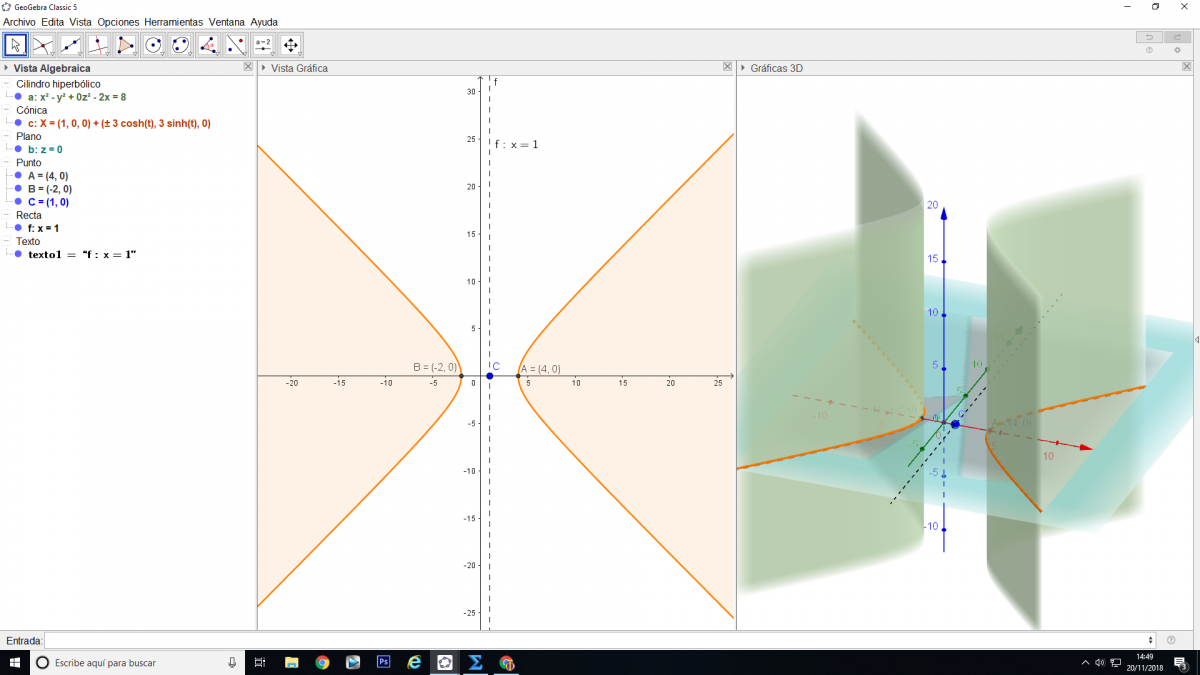Collapse the Punto category
The height and width of the screenshot is (675, 1200).
7,162
